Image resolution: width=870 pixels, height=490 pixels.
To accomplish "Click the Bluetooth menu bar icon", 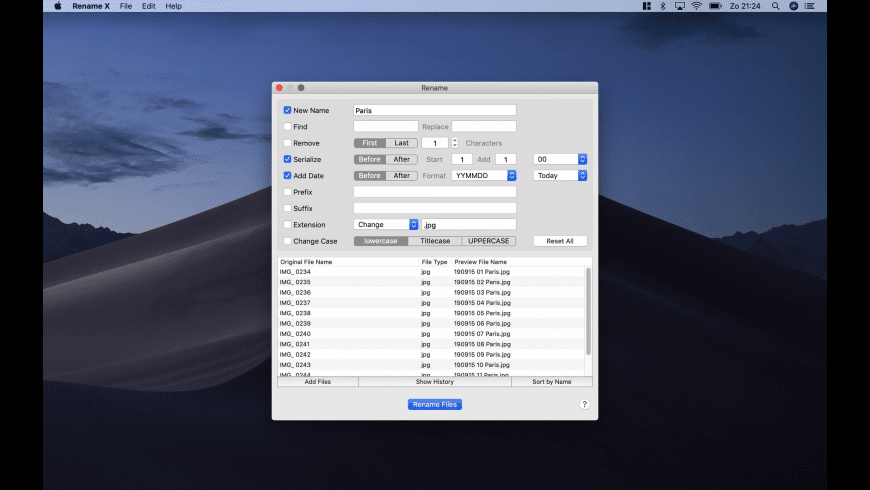I will point(662,6).
